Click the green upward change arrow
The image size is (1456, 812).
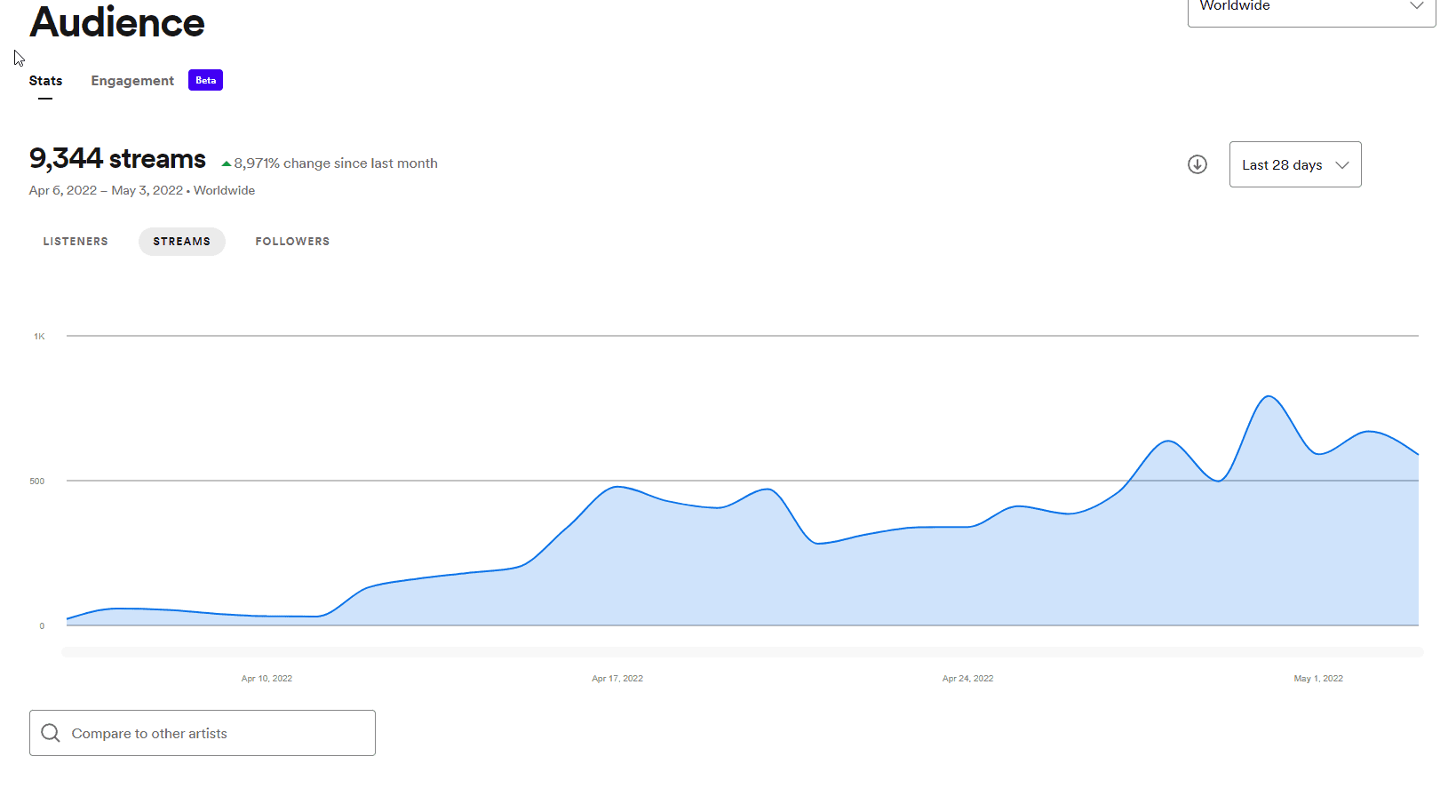click(x=227, y=163)
